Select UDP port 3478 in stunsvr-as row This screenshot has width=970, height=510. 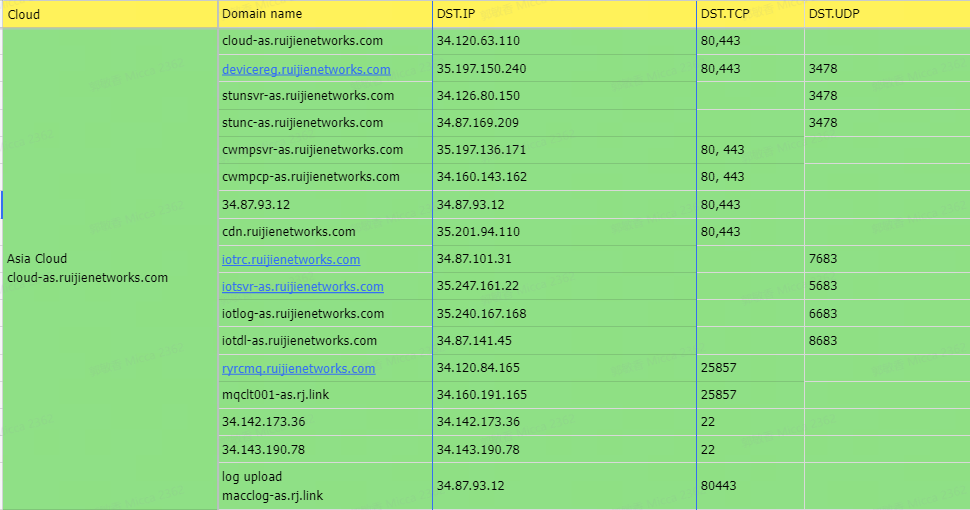[887, 96]
